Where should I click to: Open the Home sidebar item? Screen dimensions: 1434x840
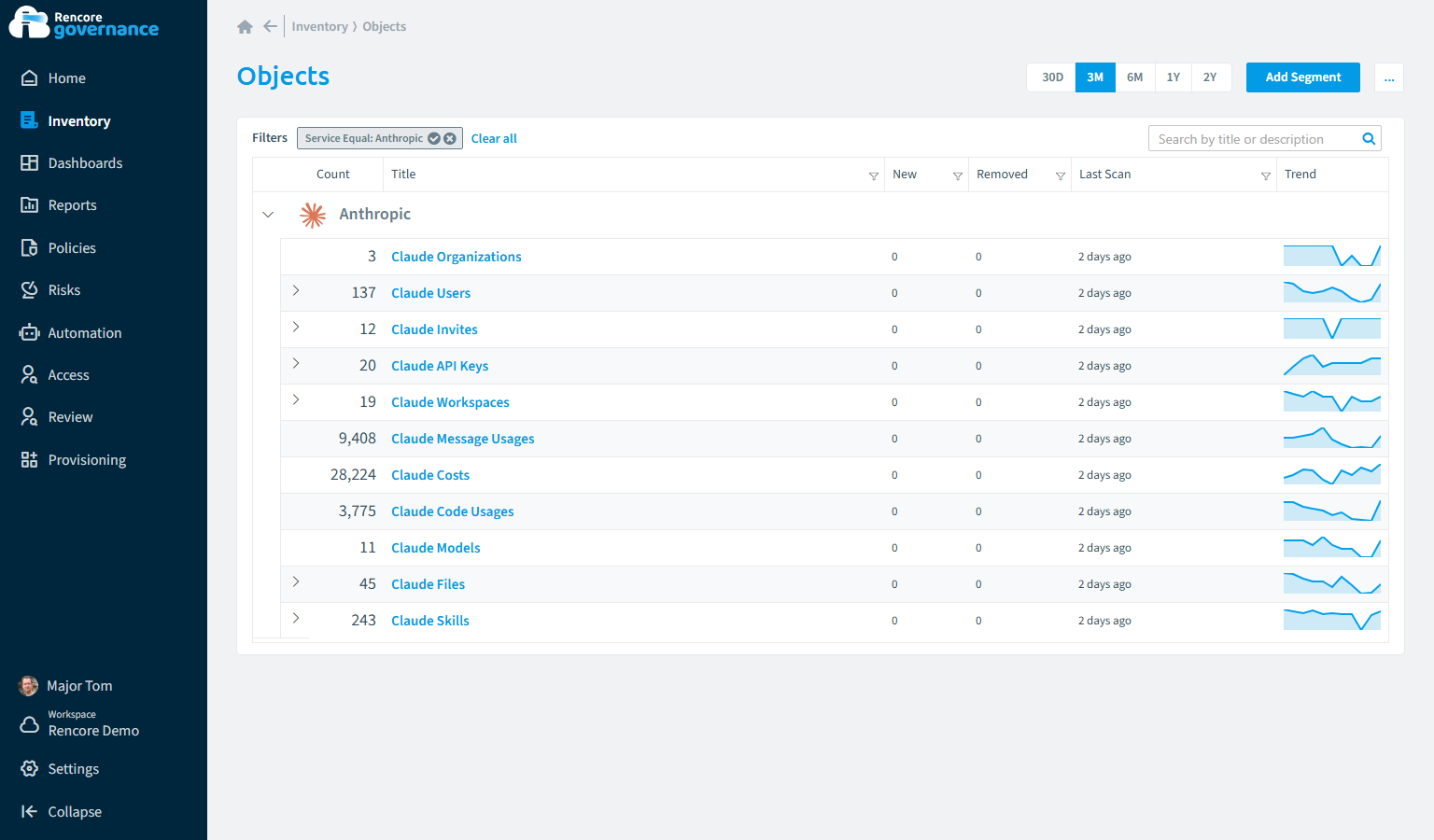coord(66,78)
